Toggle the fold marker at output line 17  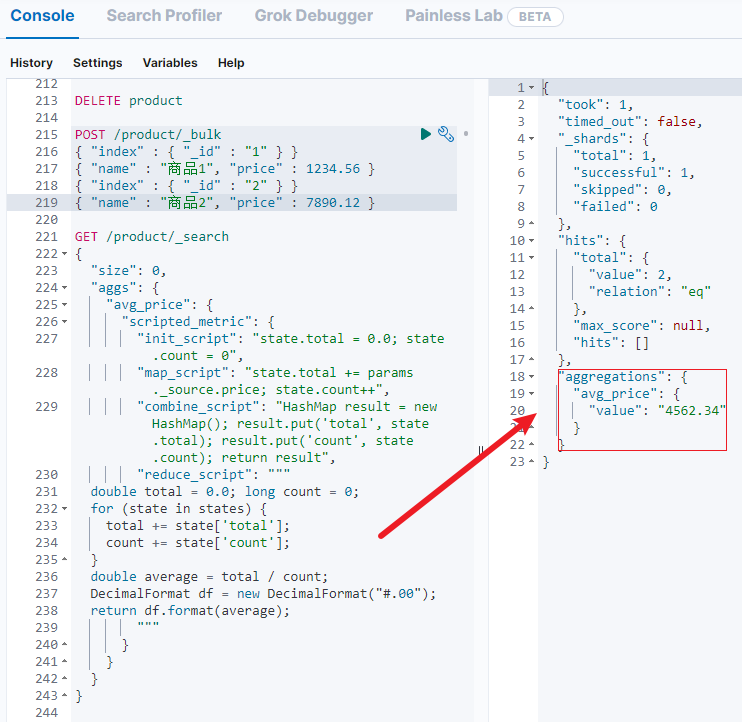tap(531, 360)
